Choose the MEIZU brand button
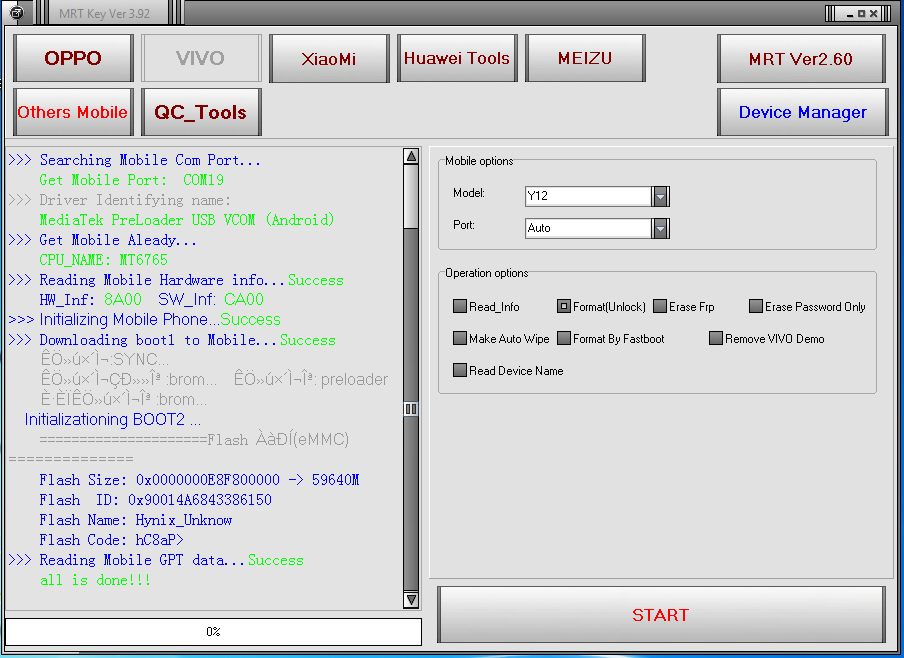 point(585,58)
